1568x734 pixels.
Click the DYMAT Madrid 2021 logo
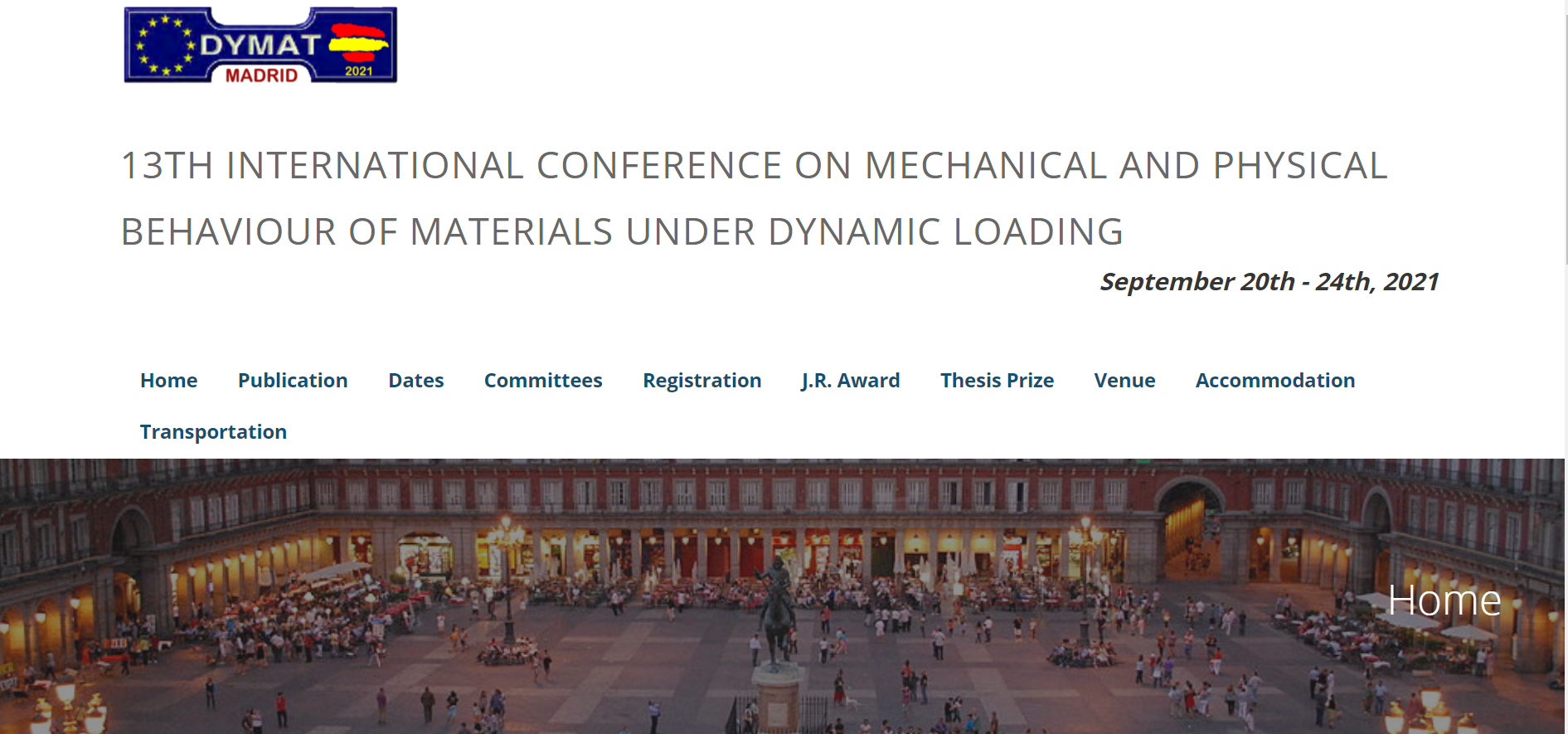[x=260, y=45]
